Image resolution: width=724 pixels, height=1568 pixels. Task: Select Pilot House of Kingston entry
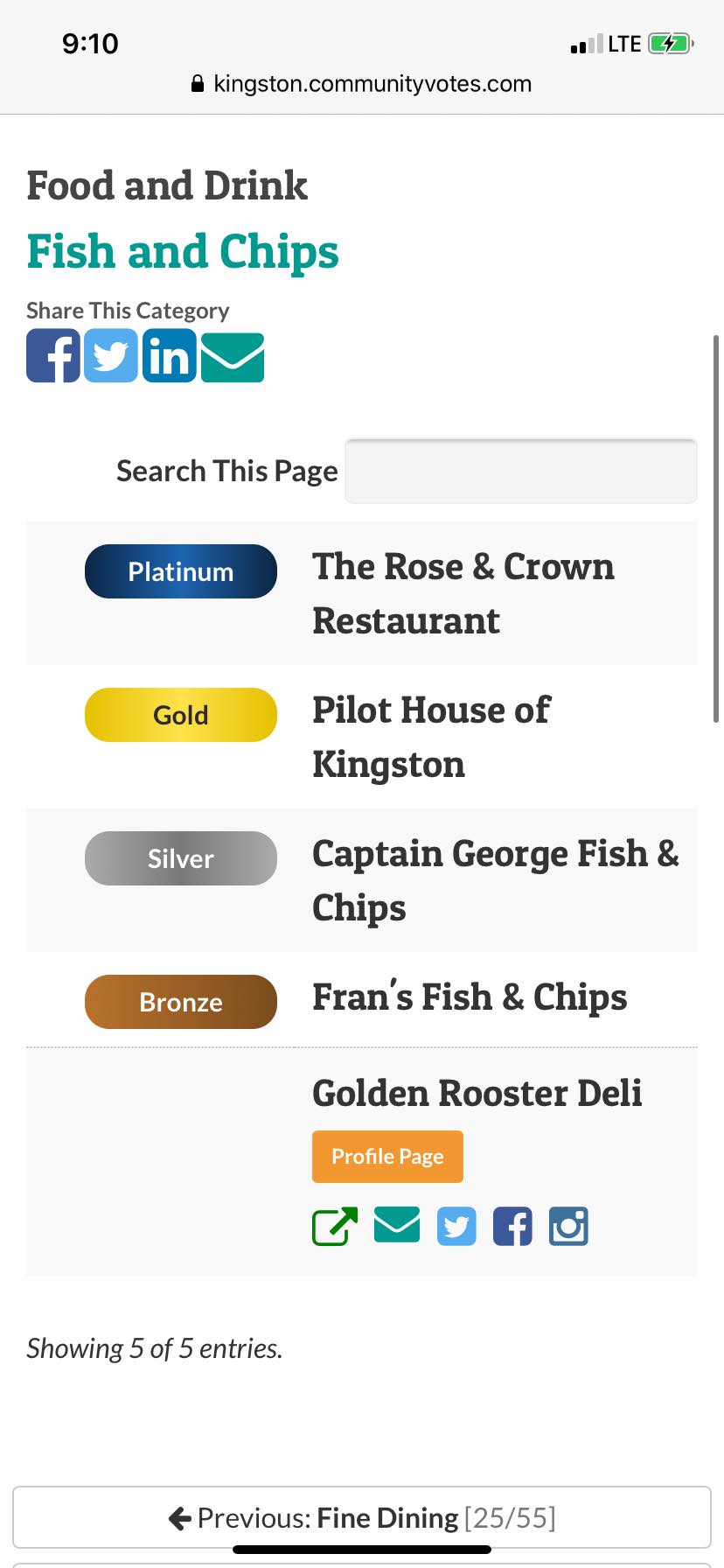click(x=431, y=737)
